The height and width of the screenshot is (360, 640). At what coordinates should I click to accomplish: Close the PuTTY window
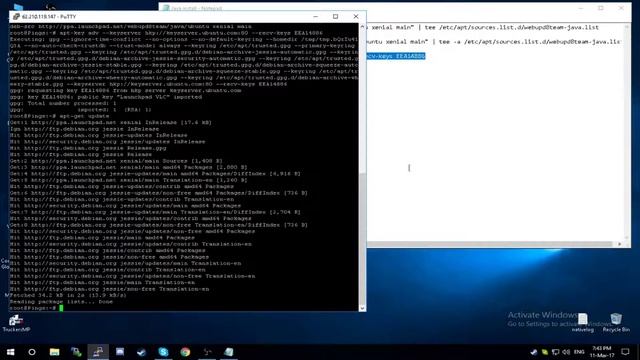click(356, 16)
